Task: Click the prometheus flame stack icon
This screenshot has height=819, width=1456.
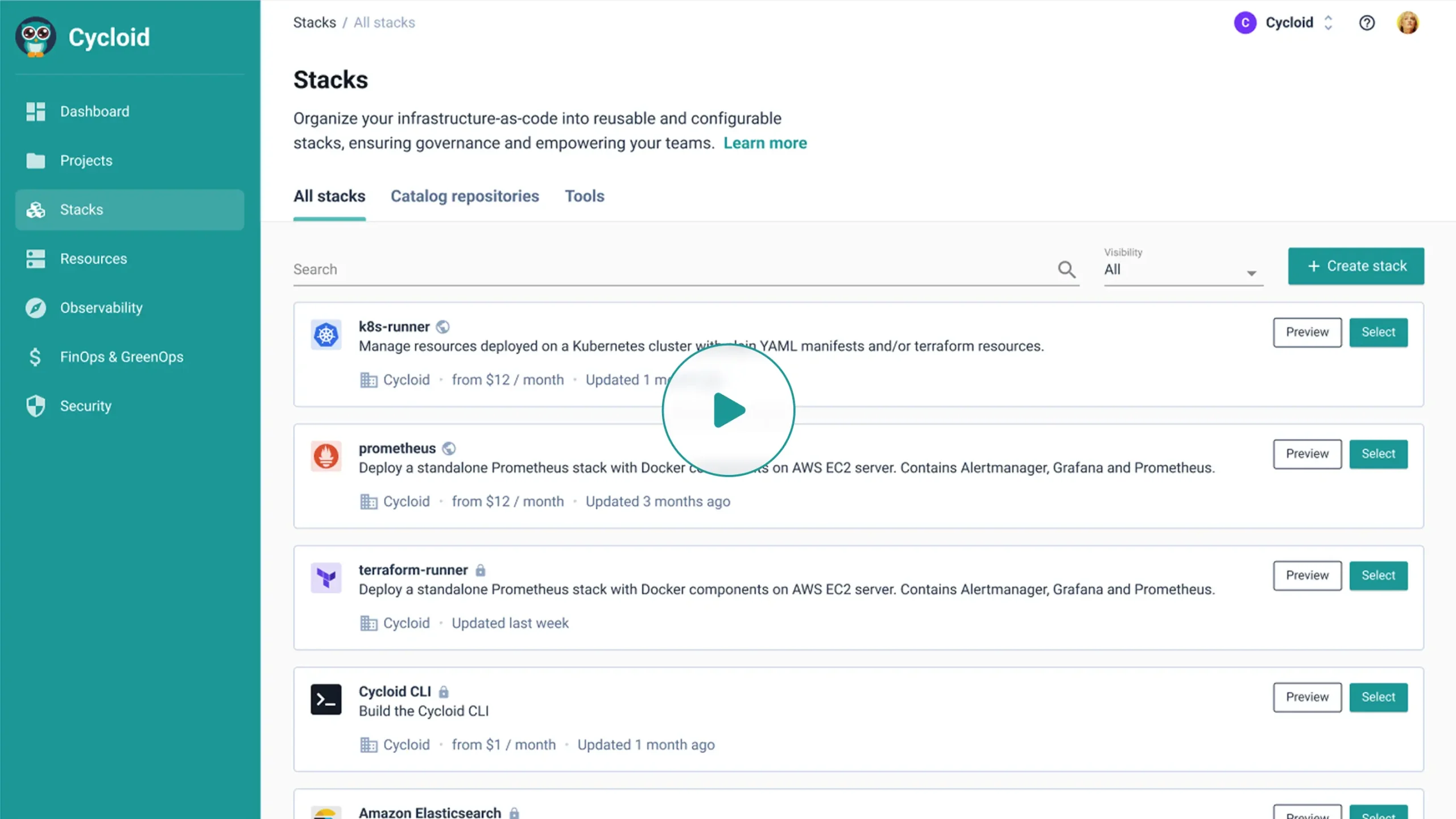Action: click(326, 456)
